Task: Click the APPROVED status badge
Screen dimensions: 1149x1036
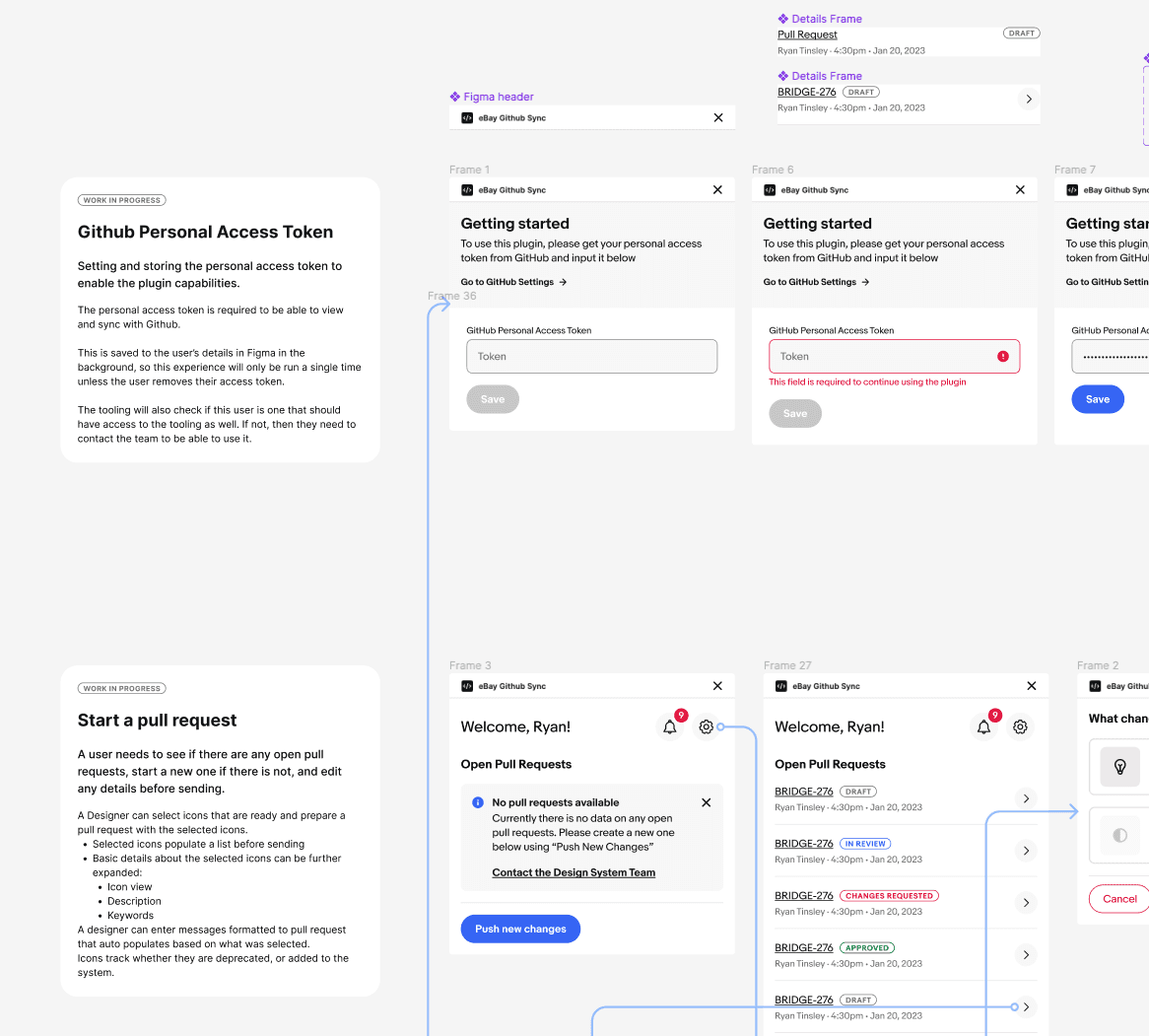Action: click(867, 947)
